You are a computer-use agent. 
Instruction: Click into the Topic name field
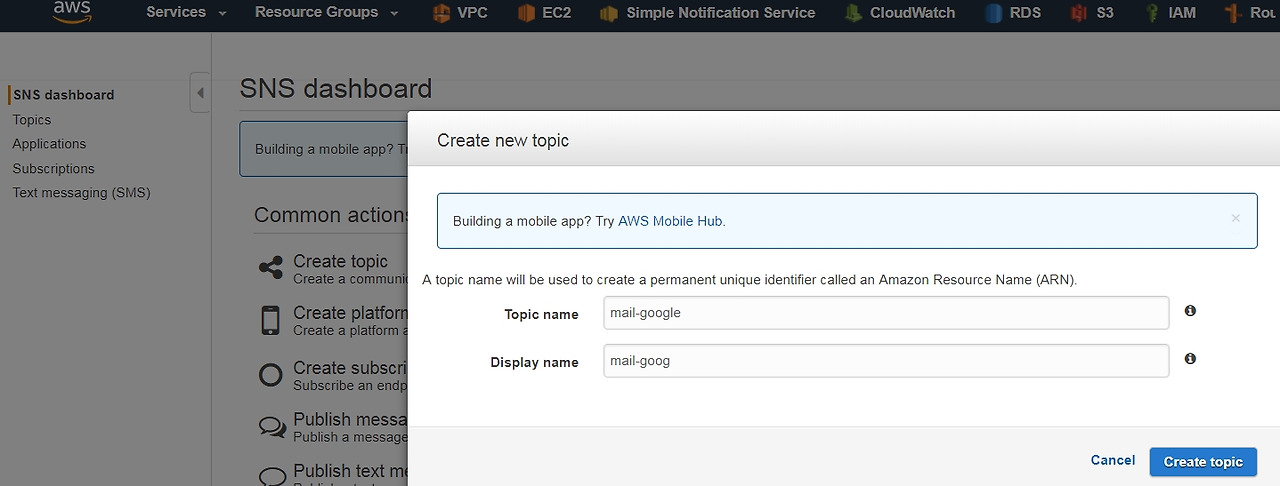886,313
